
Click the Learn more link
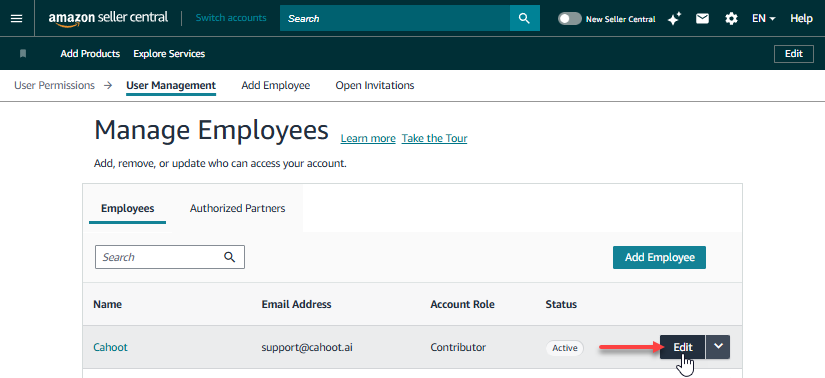coord(368,138)
